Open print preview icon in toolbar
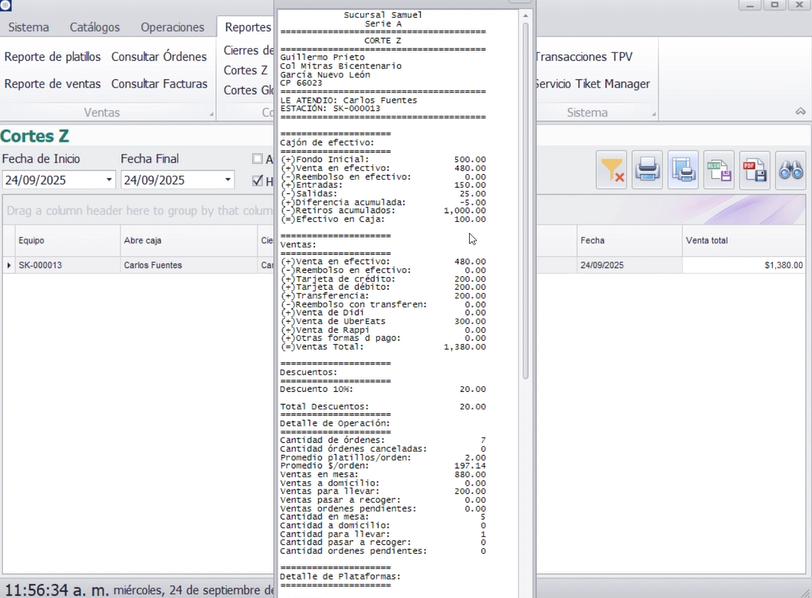812x598 pixels. click(683, 171)
